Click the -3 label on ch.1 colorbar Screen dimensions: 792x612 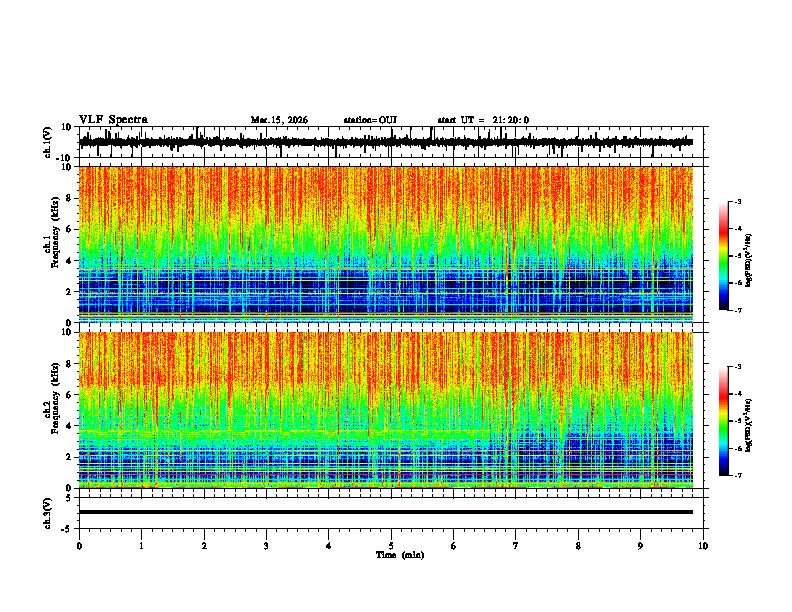tap(737, 201)
